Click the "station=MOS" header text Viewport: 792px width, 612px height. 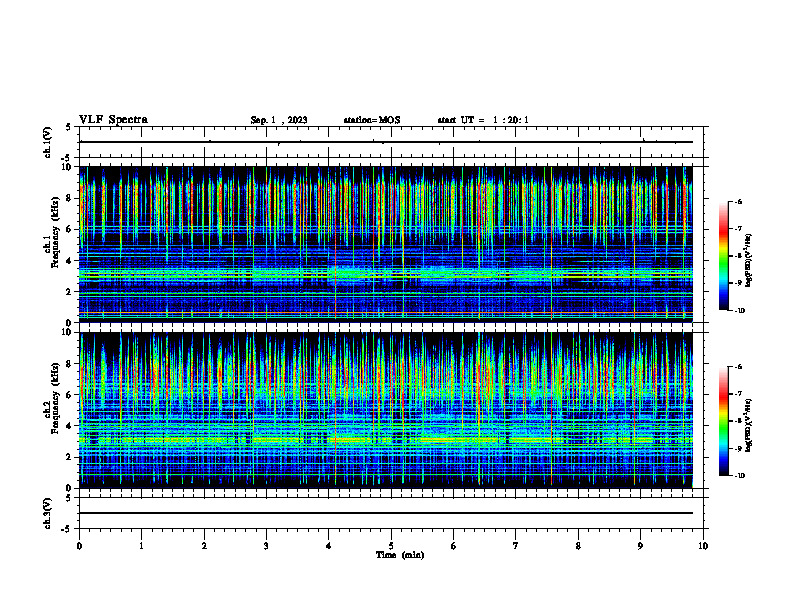(372, 120)
